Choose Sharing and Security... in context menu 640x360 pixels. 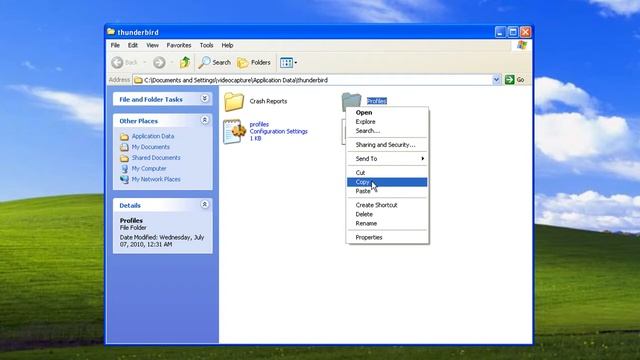(x=387, y=145)
